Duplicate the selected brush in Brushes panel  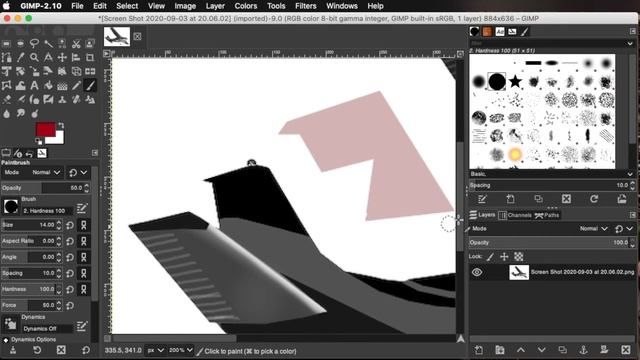point(538,199)
